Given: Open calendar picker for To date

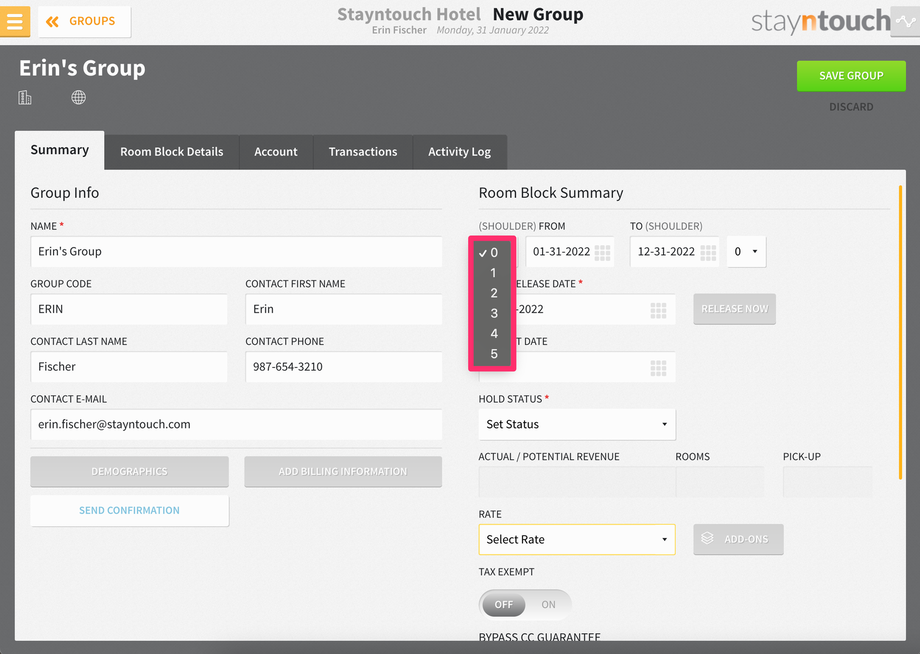Looking at the screenshot, I should coord(708,252).
